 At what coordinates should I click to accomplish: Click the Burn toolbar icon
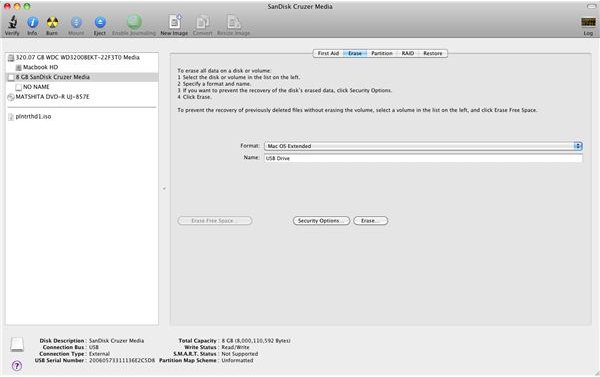pyautogui.click(x=52, y=22)
